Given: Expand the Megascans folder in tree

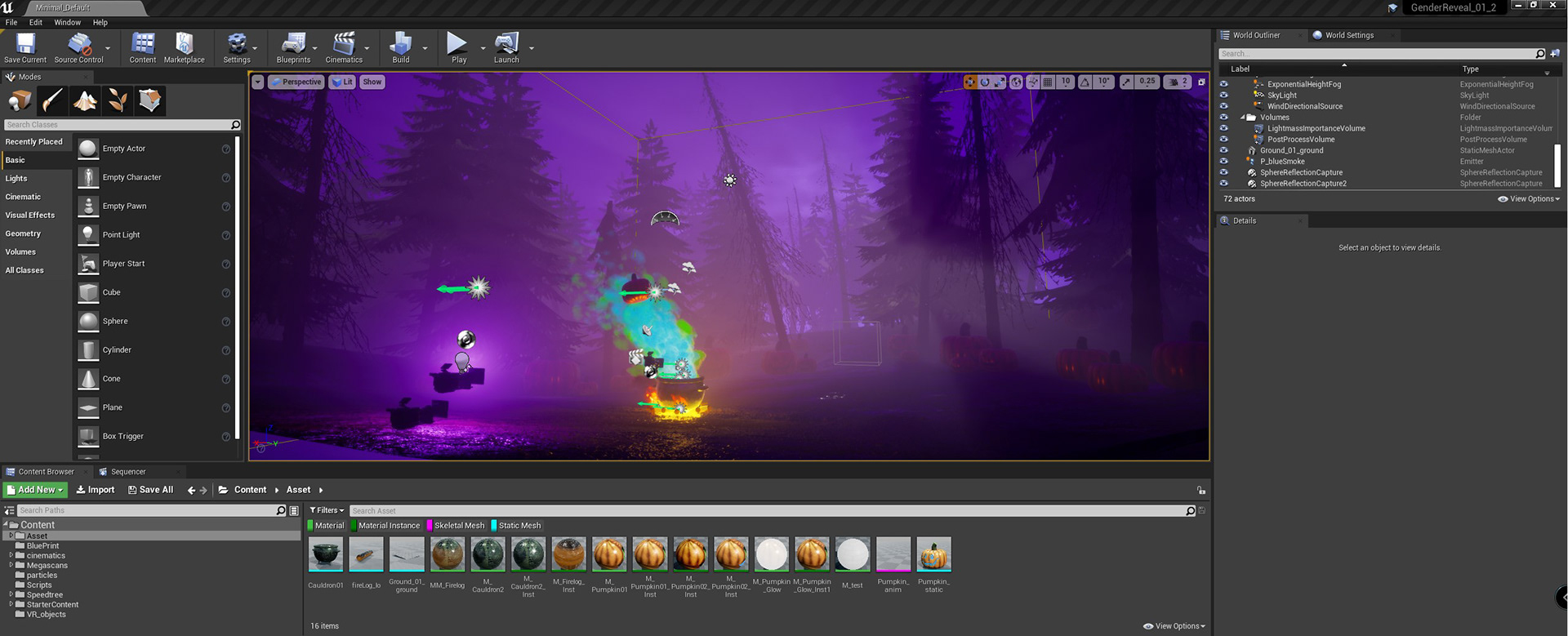Looking at the screenshot, I should click(x=11, y=565).
